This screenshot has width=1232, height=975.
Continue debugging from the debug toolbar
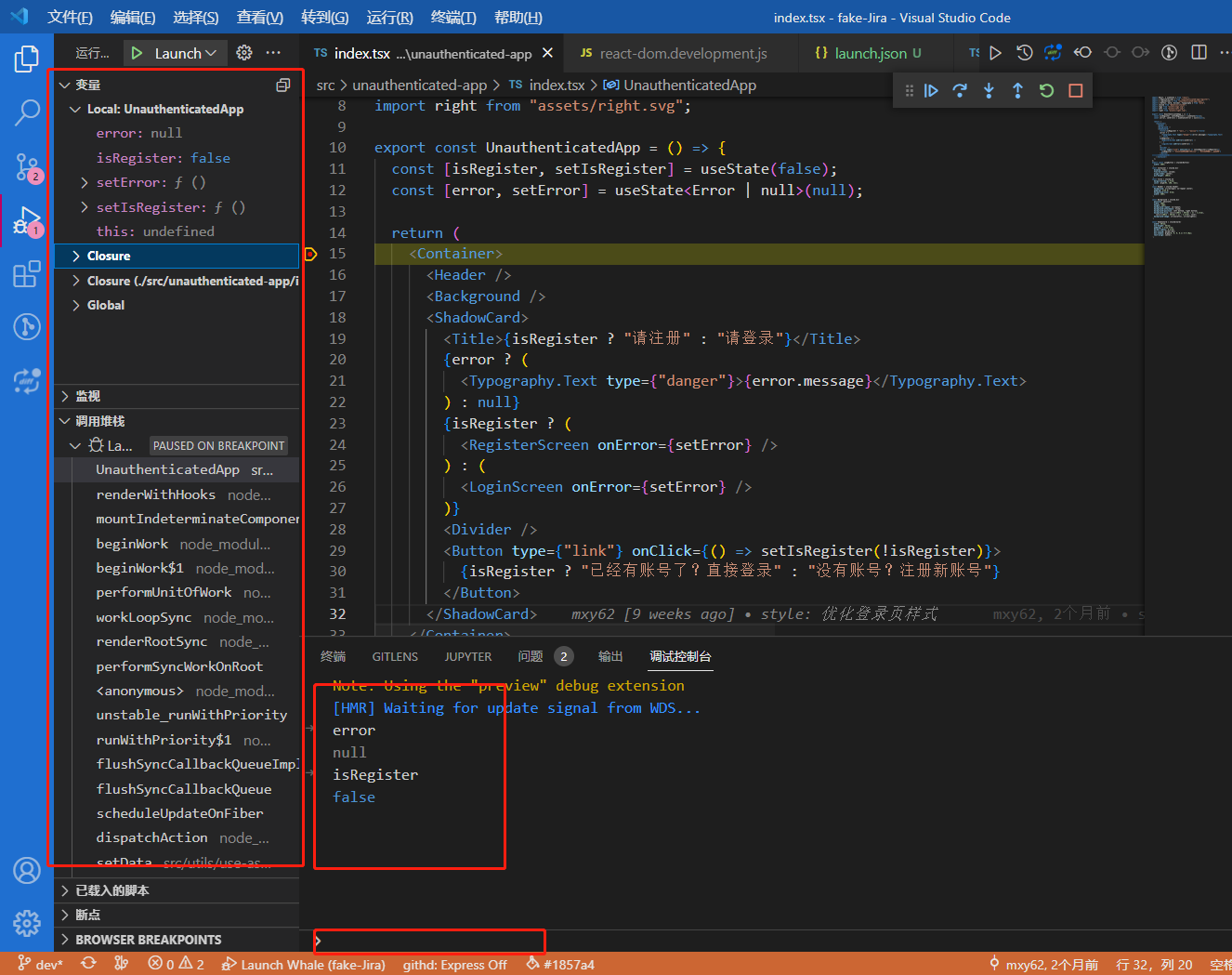pos(931,90)
